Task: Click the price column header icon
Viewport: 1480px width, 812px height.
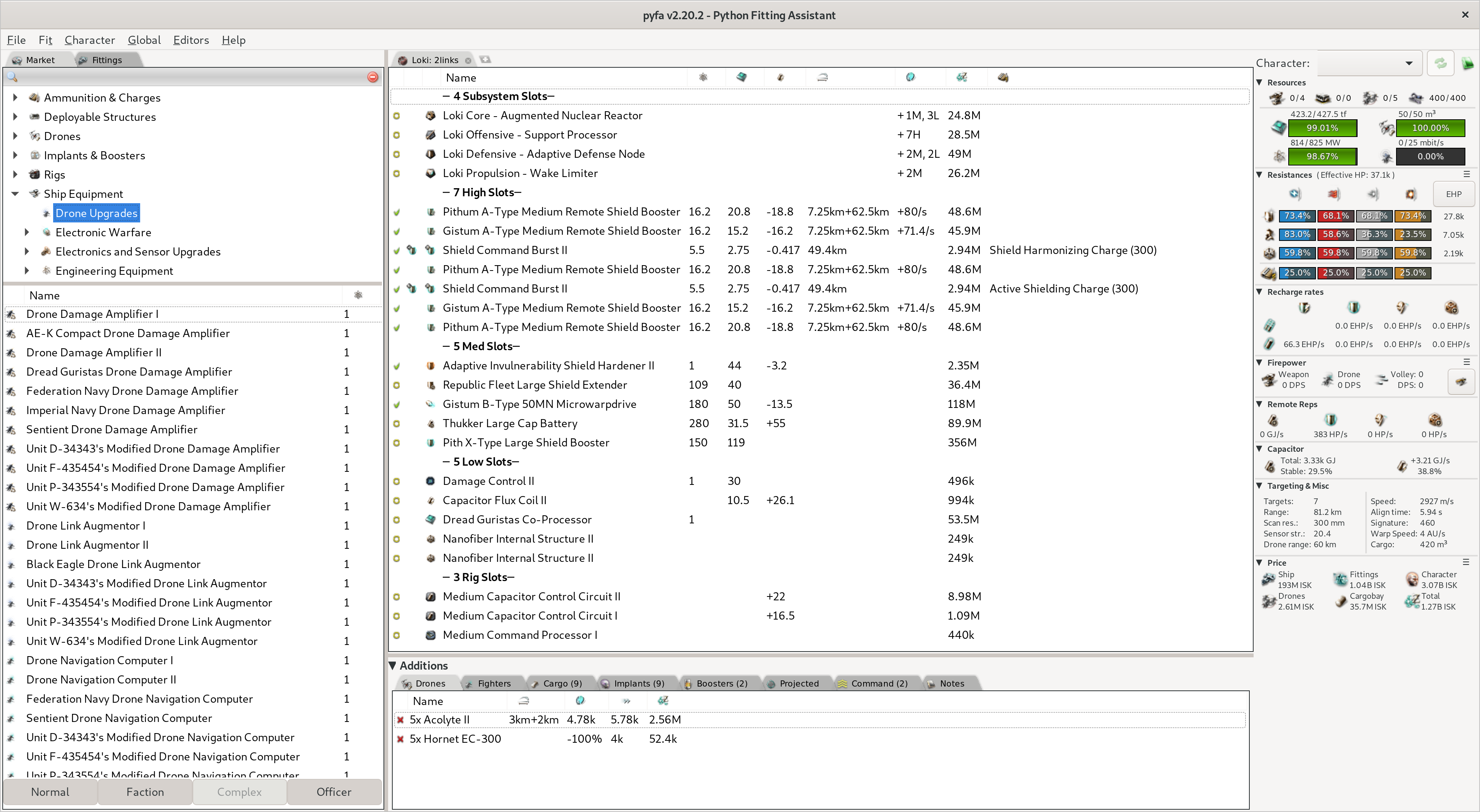Action: coord(961,77)
